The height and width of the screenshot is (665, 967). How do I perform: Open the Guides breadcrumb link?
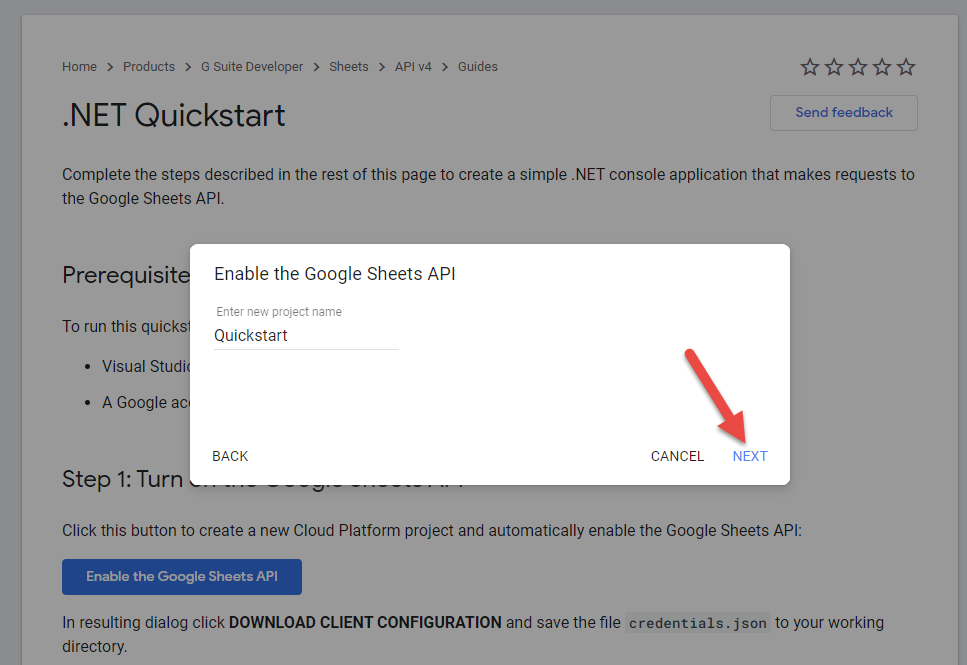[x=477, y=67]
